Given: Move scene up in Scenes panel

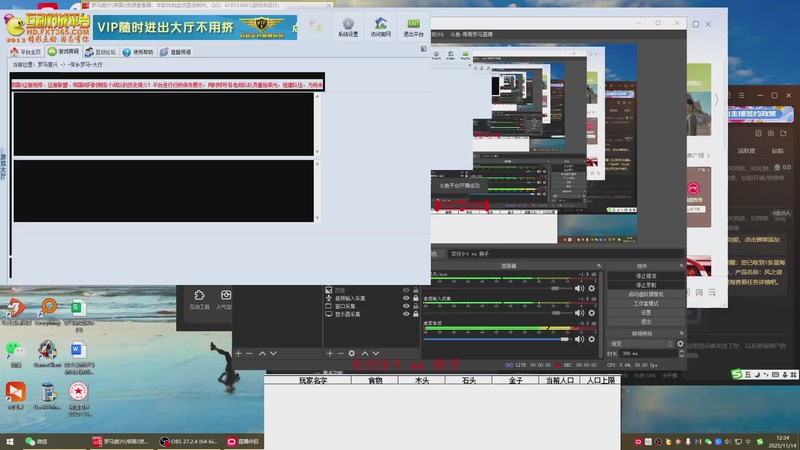Looking at the screenshot, I should 262,353.
